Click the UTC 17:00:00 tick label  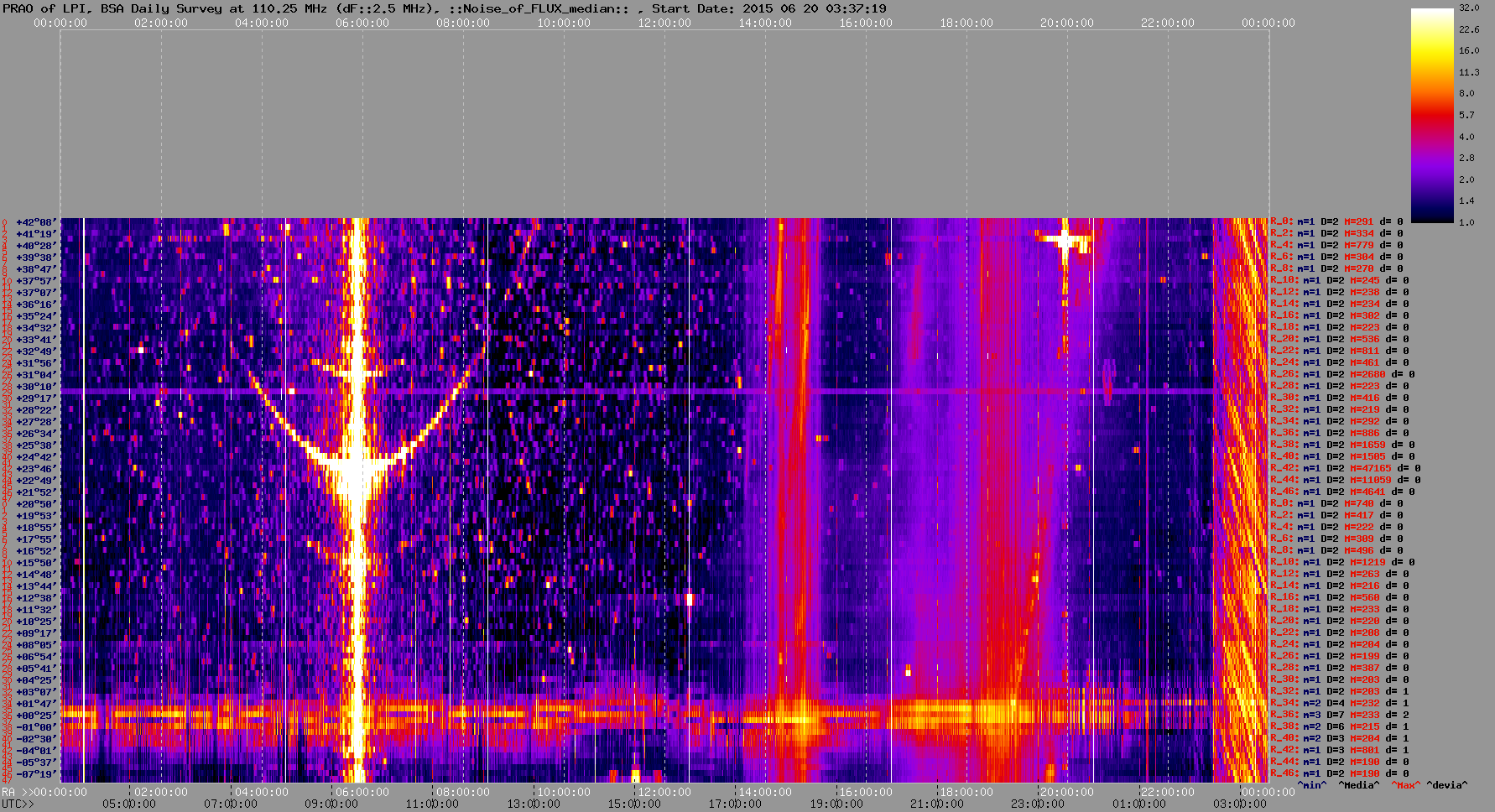coord(735,804)
